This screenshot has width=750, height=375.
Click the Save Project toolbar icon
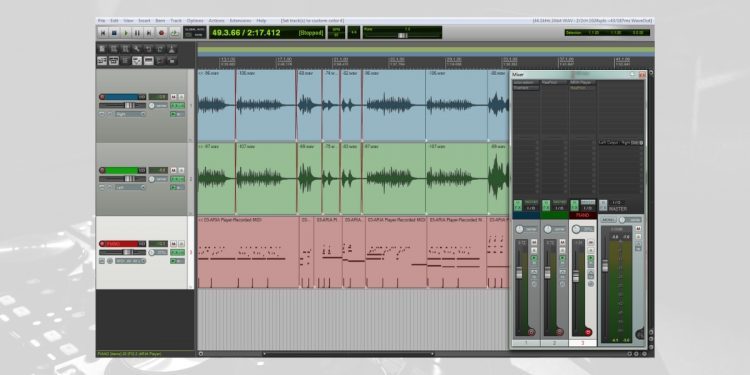(x=125, y=49)
